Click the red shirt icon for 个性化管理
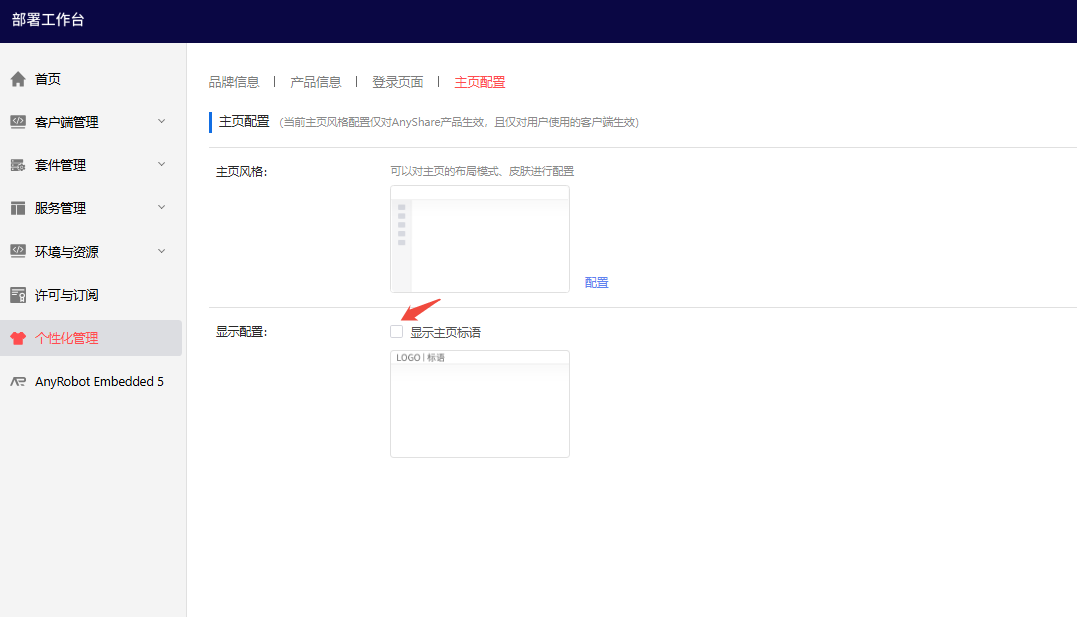 [x=18, y=338]
